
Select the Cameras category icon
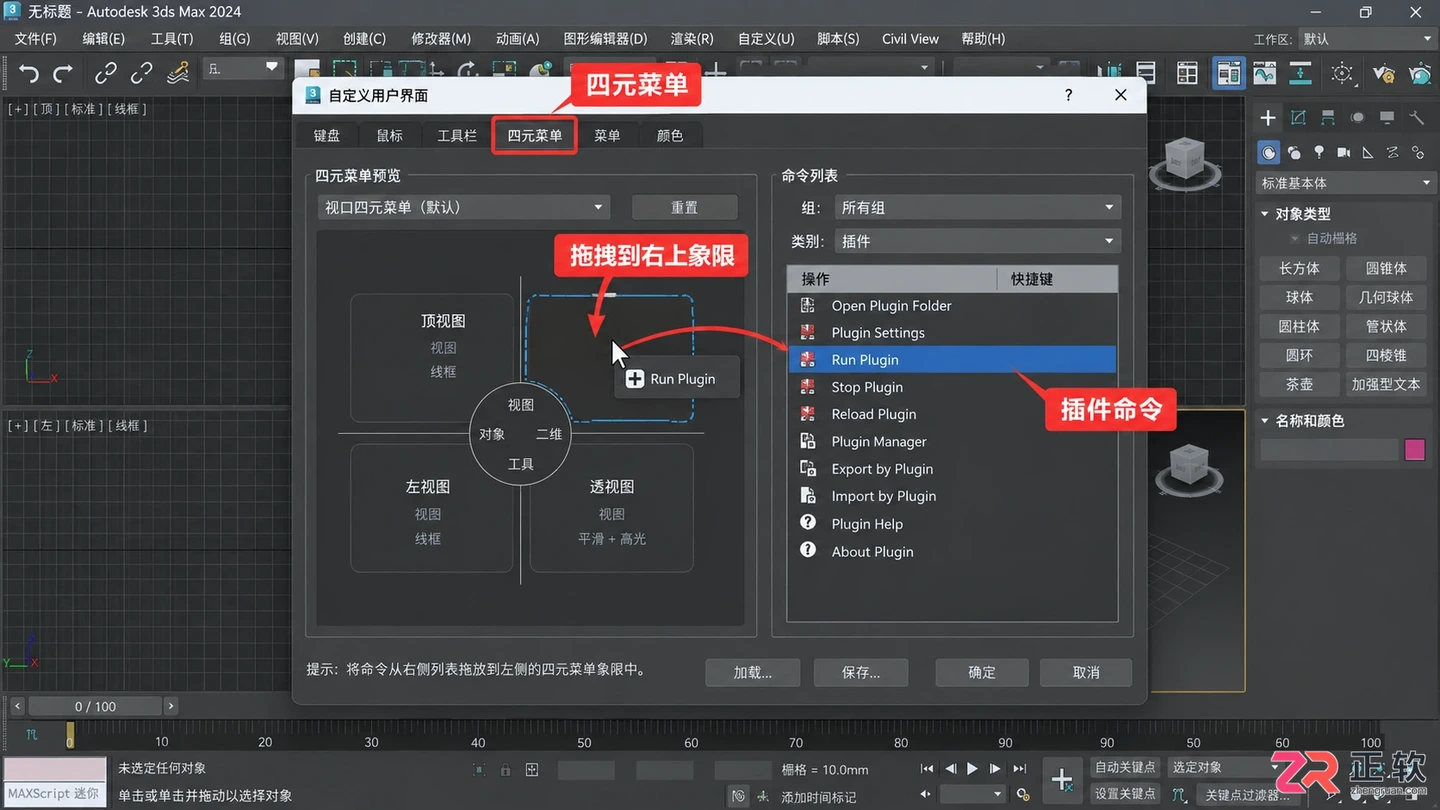pyautogui.click(x=1344, y=153)
